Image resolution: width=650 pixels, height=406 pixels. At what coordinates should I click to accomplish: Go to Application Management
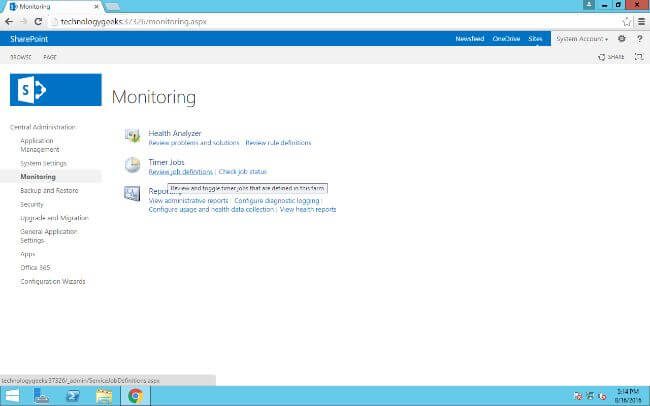(x=40, y=145)
